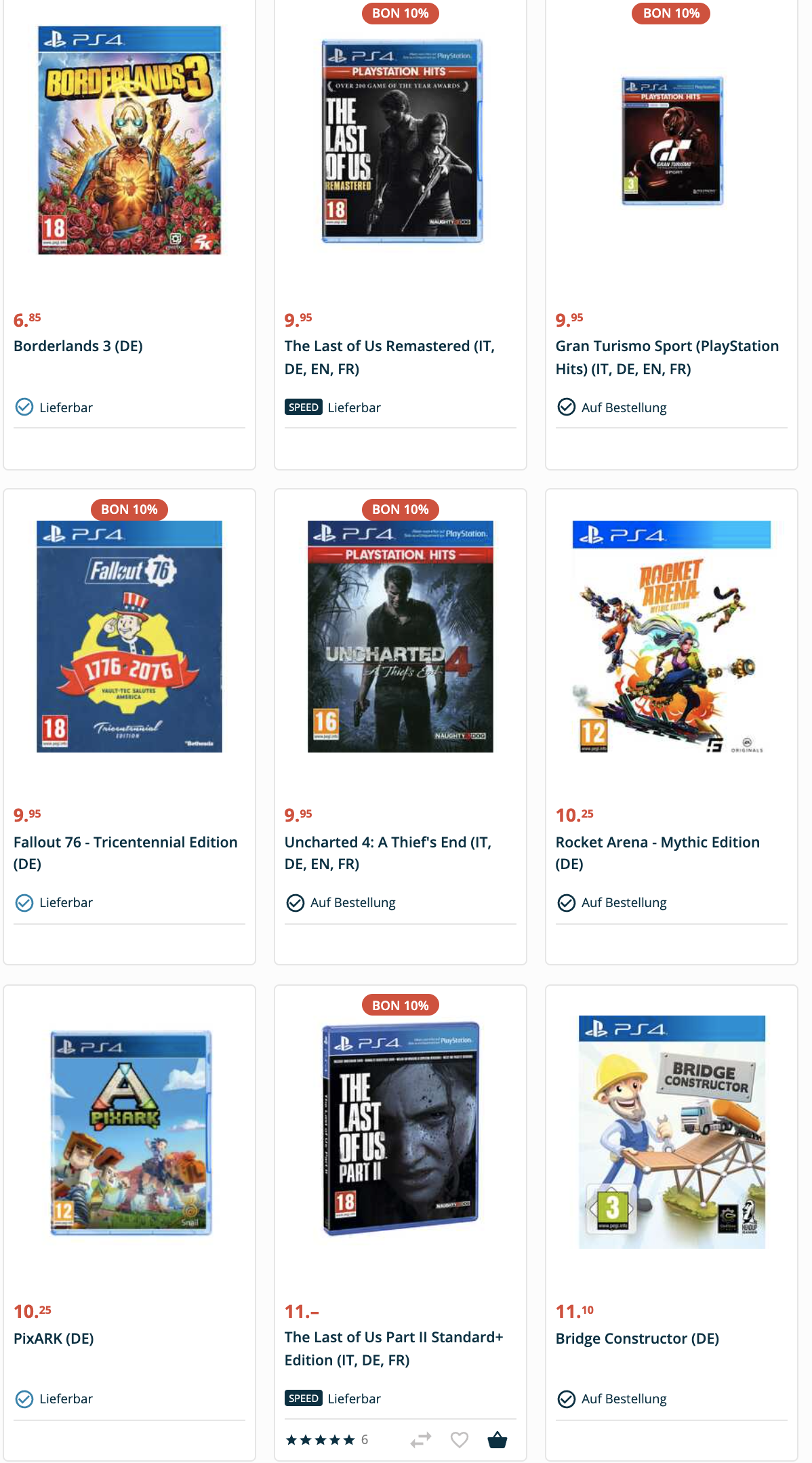Screen dimensions: 812x1463
Task: Open the PixARK (DE) product link
Action: tap(54, 1339)
